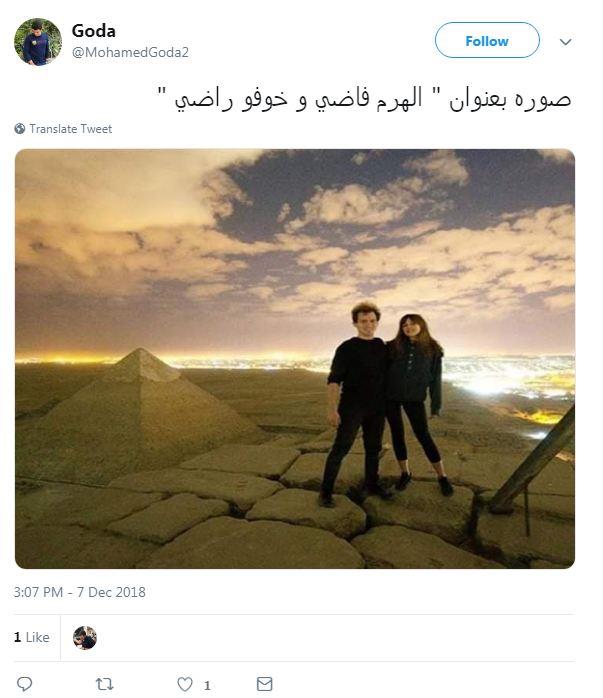Click the reply speech bubble icon
Viewport: 603px width, 698px height.
coord(24,684)
